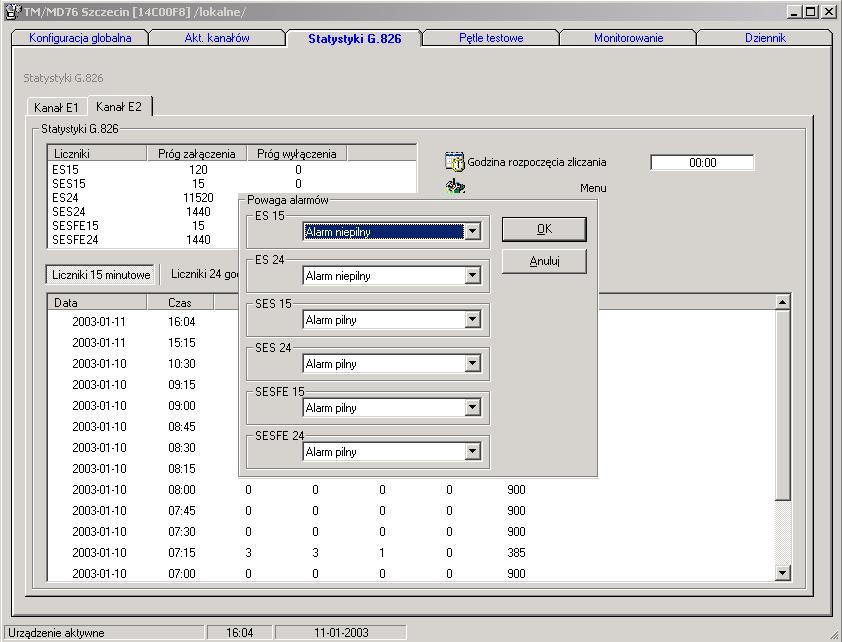Image resolution: width=842 pixels, height=642 pixels.
Task: Click the scroll up arrow of the data list
Action: pyautogui.click(x=783, y=302)
